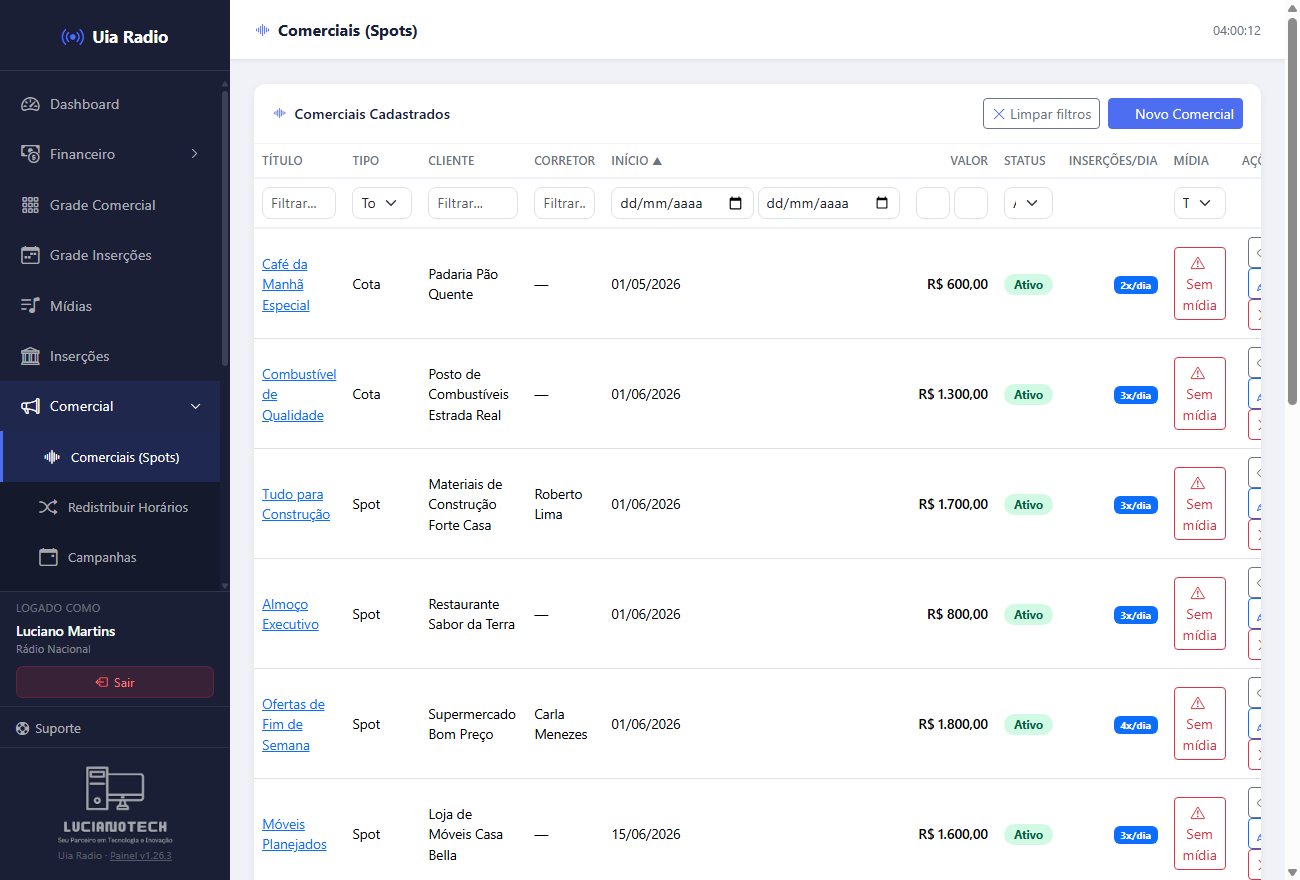1300x880 pixels.
Task: Click the Roberto Lima corretor cell
Action: click(x=558, y=504)
